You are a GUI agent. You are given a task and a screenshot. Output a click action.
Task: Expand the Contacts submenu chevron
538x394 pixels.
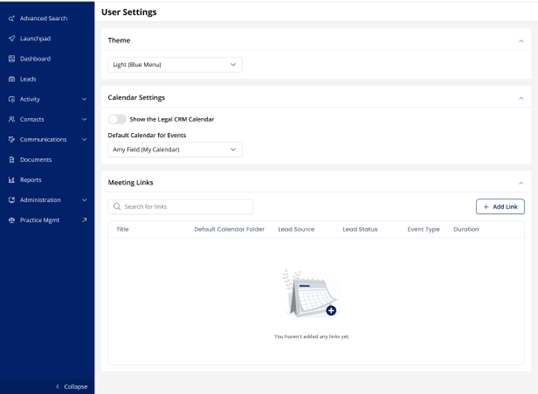84,119
